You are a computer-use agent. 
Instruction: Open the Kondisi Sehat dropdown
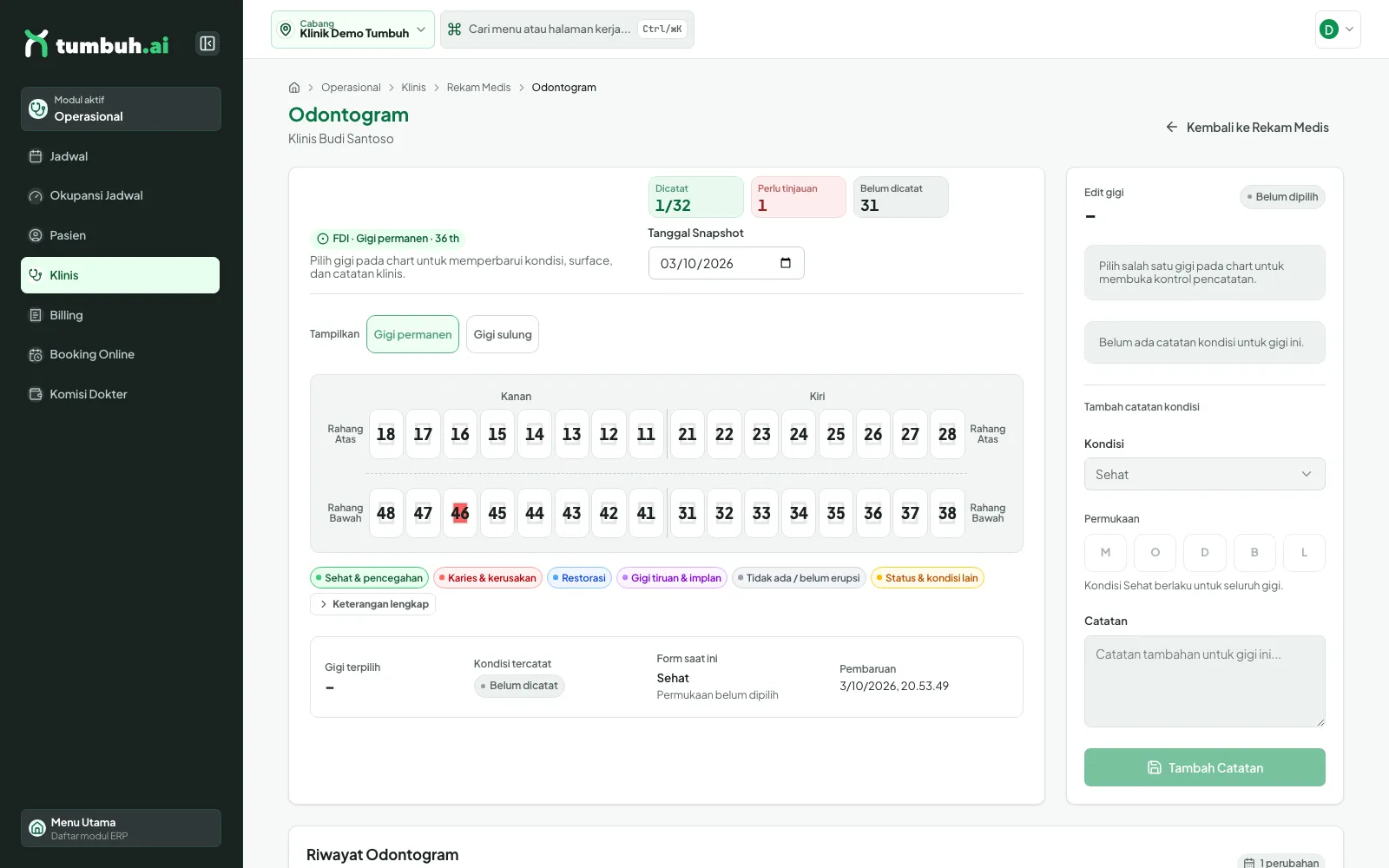tap(1204, 474)
